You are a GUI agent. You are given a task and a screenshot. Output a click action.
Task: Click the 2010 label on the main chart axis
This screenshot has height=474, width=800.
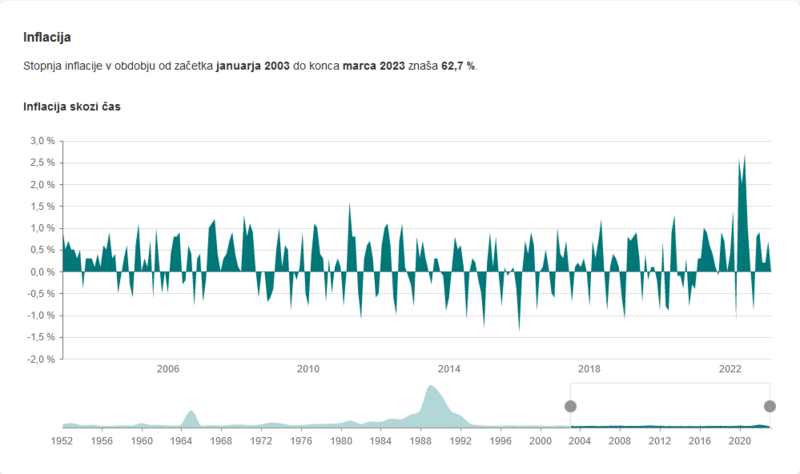[308, 369]
